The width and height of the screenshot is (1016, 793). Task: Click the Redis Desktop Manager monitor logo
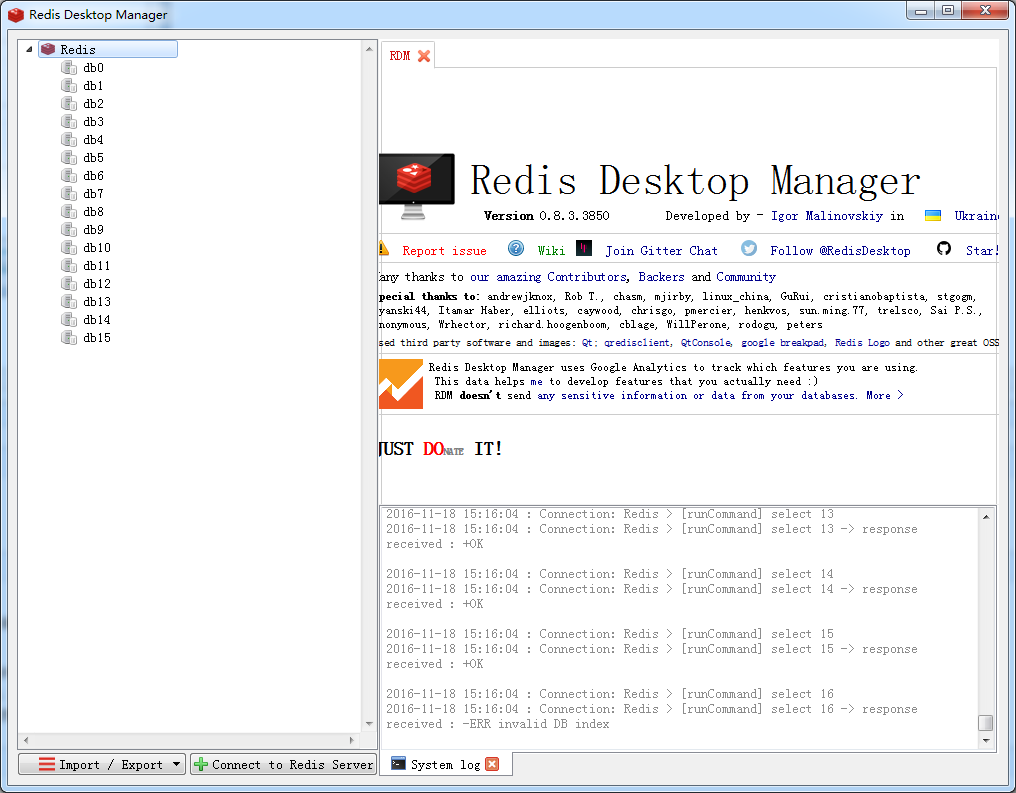[417, 187]
